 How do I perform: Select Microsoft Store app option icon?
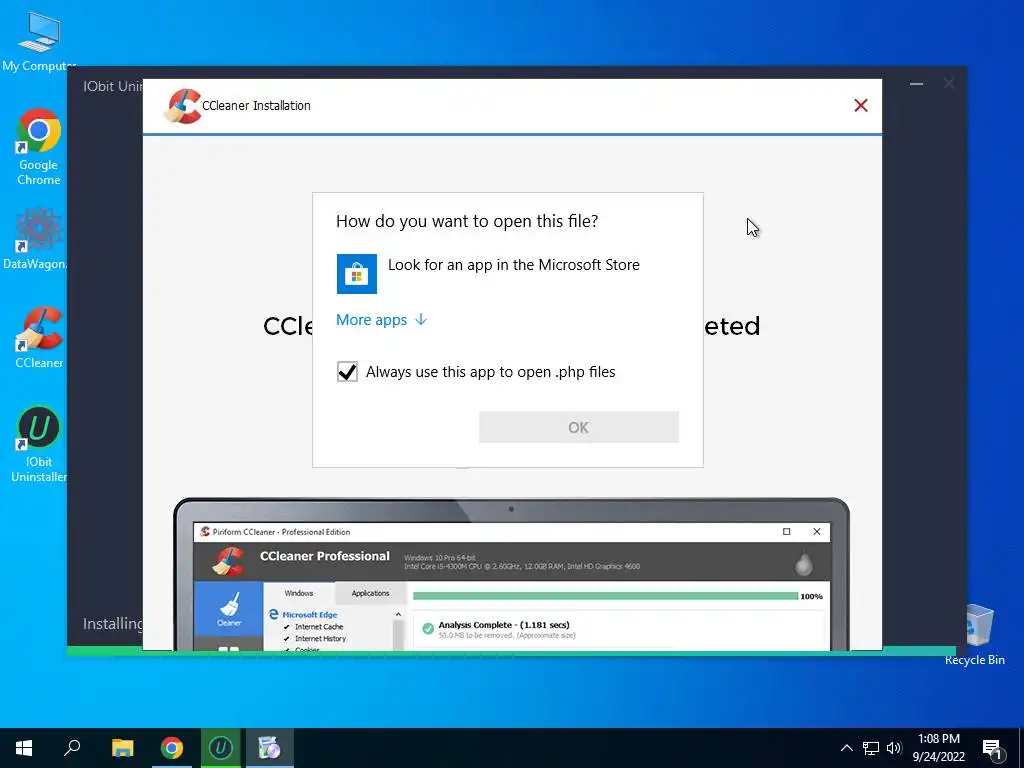tap(357, 274)
